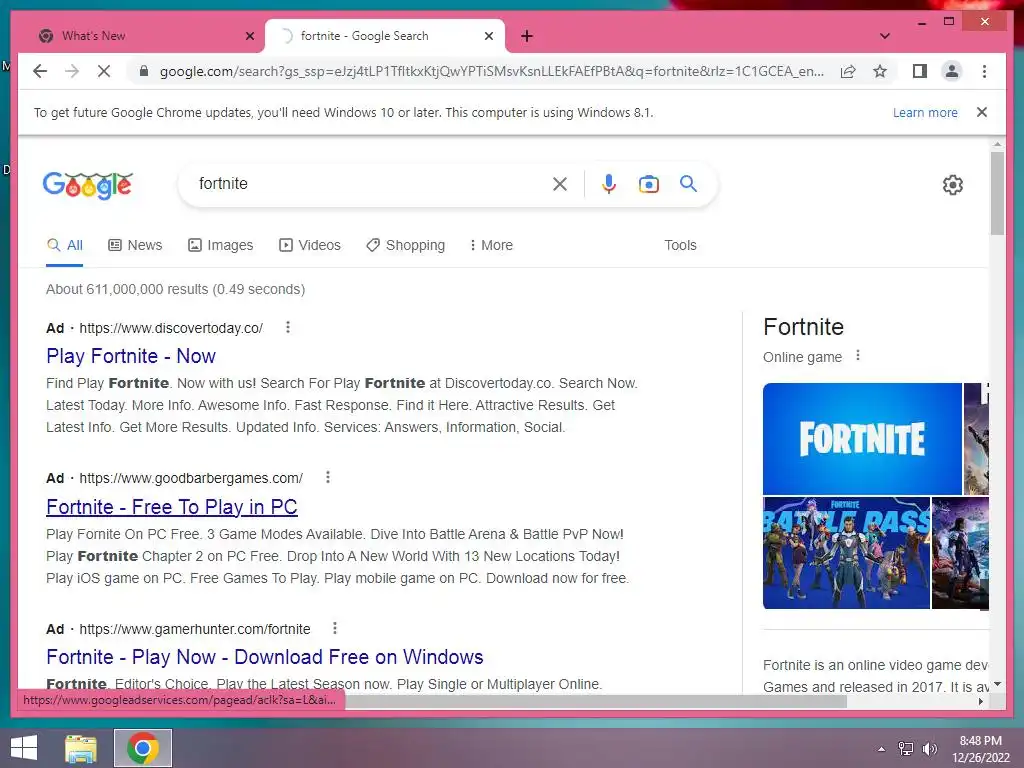Viewport: 1024px width, 768px height.
Task: Expand the More search filters menu
Action: pos(491,245)
